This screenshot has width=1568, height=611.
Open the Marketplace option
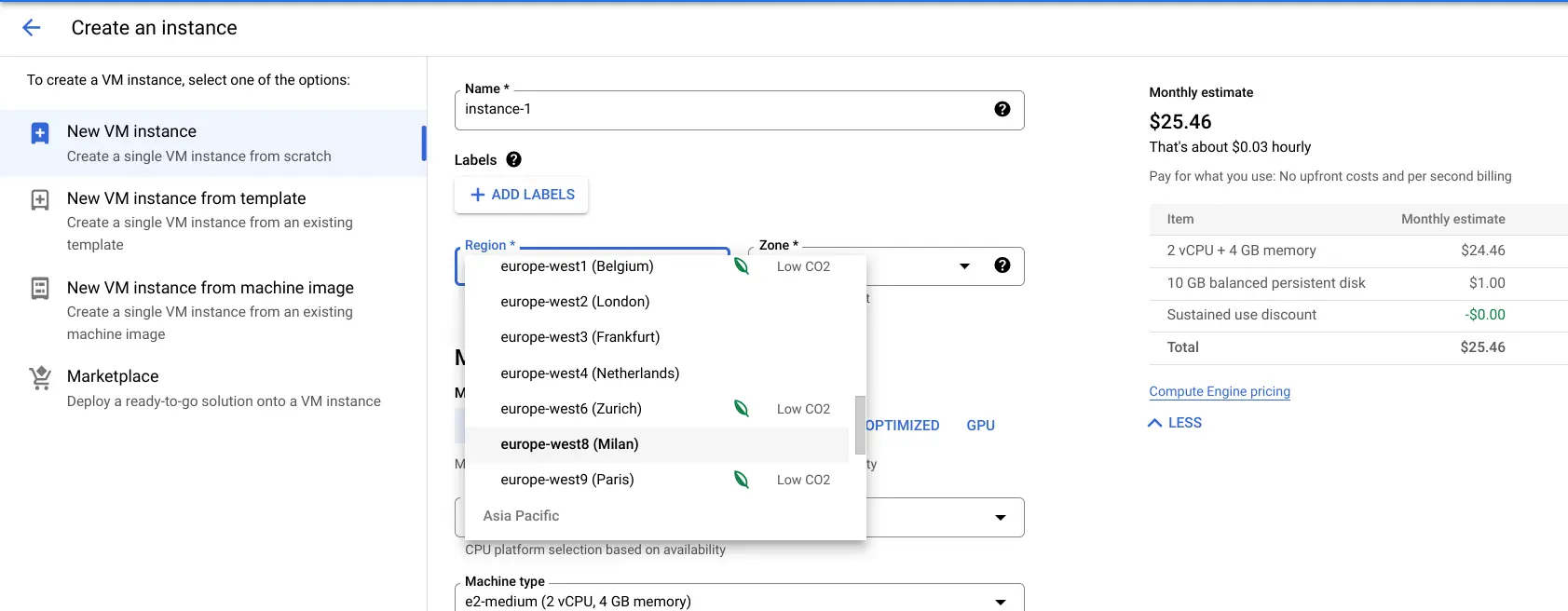(213, 388)
